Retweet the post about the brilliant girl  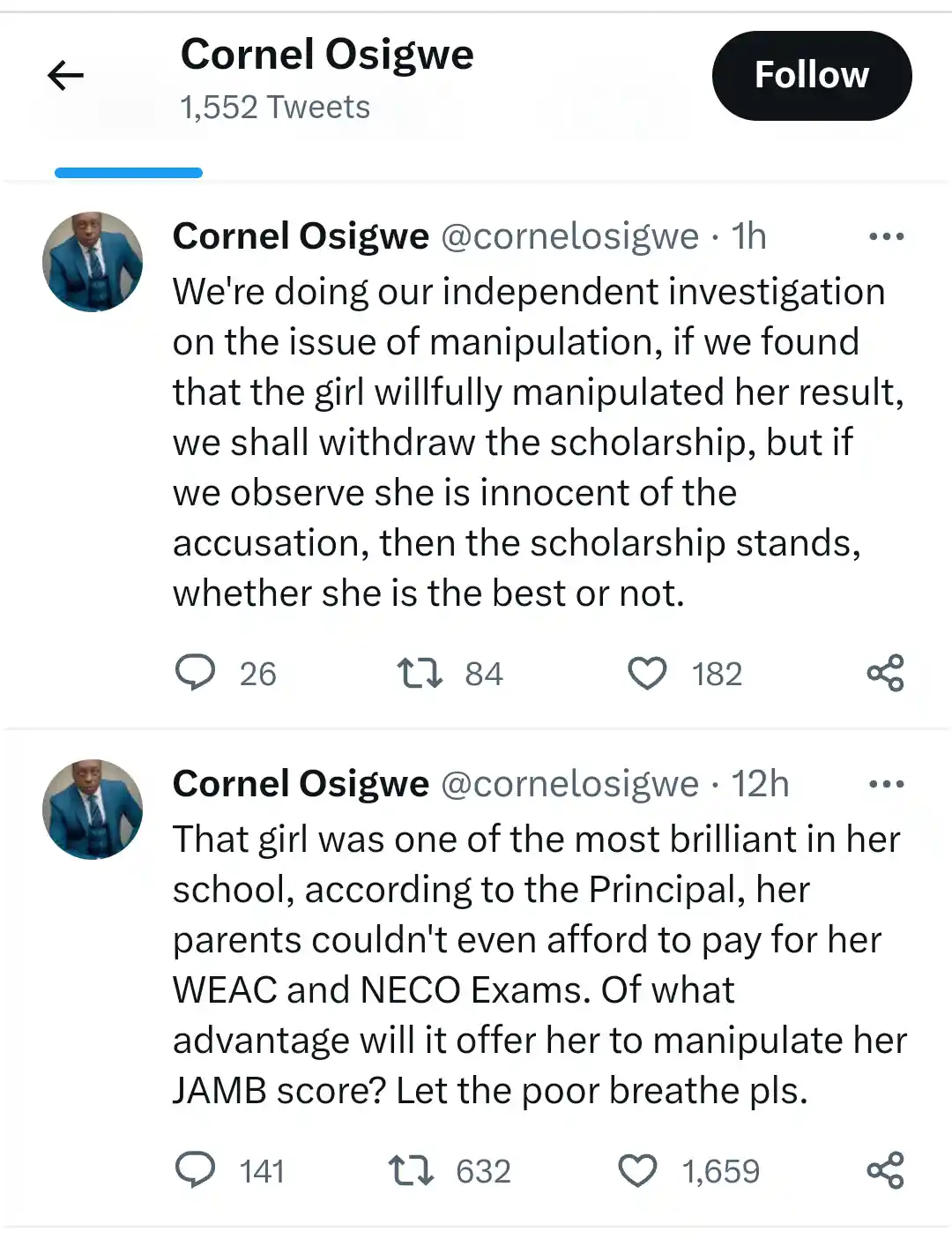pos(413,1170)
